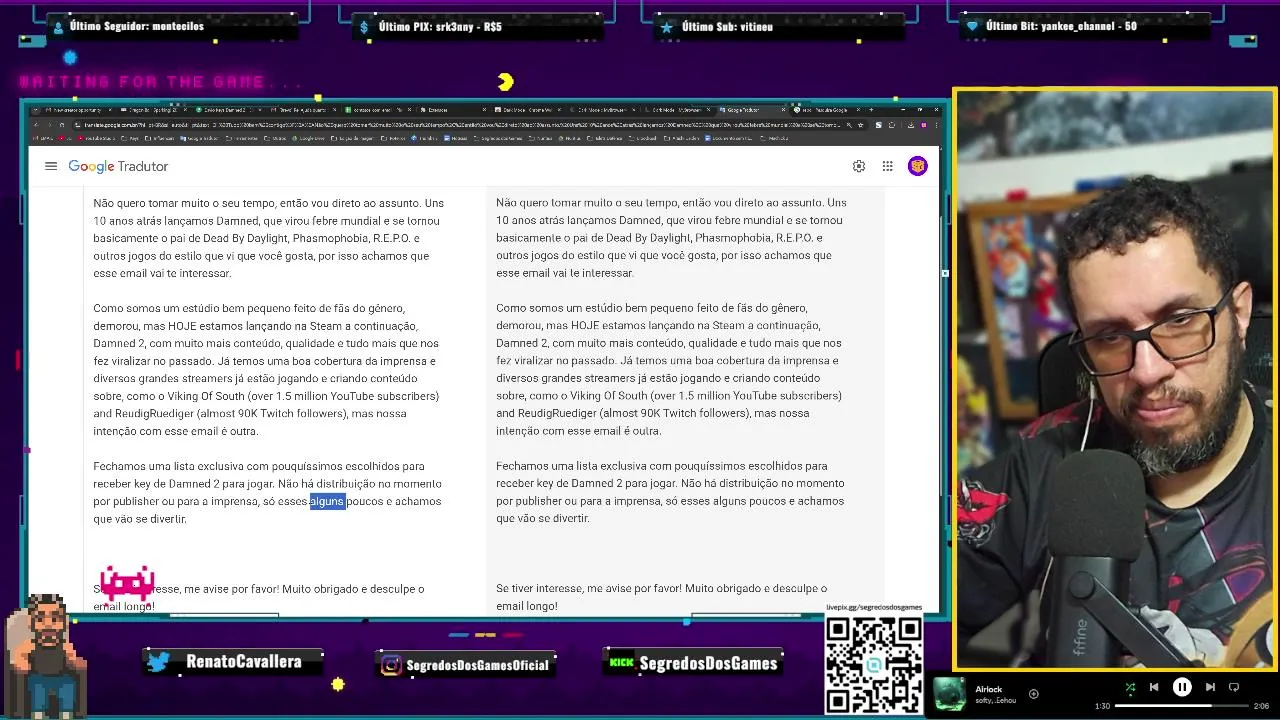Click the Twitter handle RenatoCavallera
Viewport: 1280px width, 720px height.
(x=243, y=661)
